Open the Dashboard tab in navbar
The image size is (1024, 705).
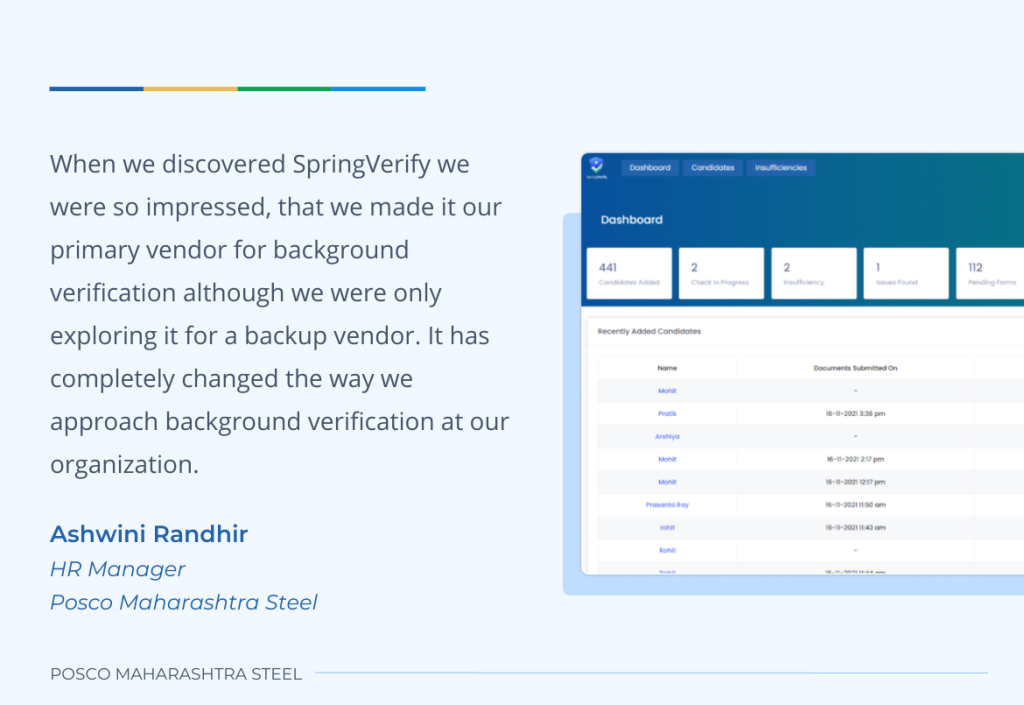coord(650,168)
